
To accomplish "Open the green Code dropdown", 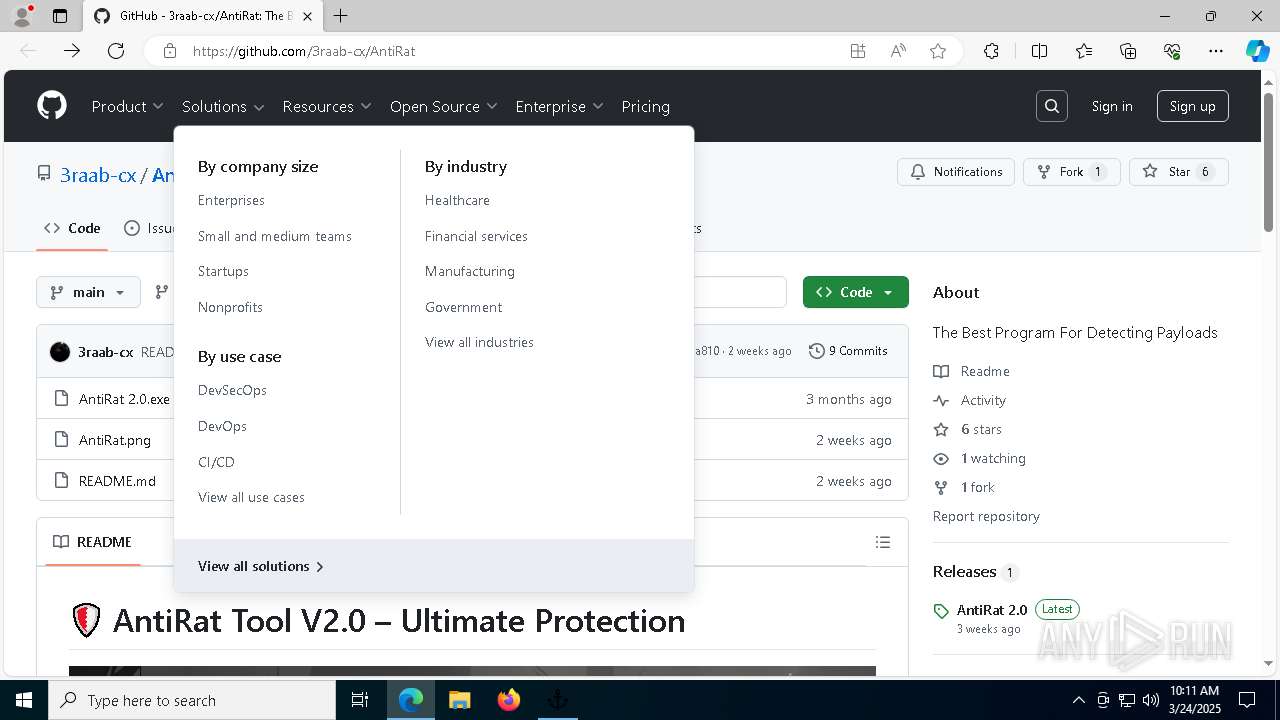I will click(855, 292).
